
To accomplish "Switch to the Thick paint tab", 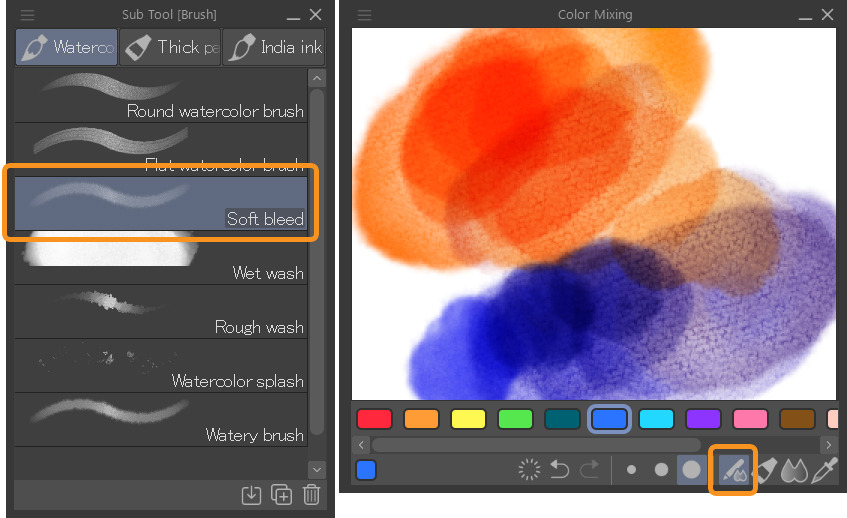I will tap(170, 47).
